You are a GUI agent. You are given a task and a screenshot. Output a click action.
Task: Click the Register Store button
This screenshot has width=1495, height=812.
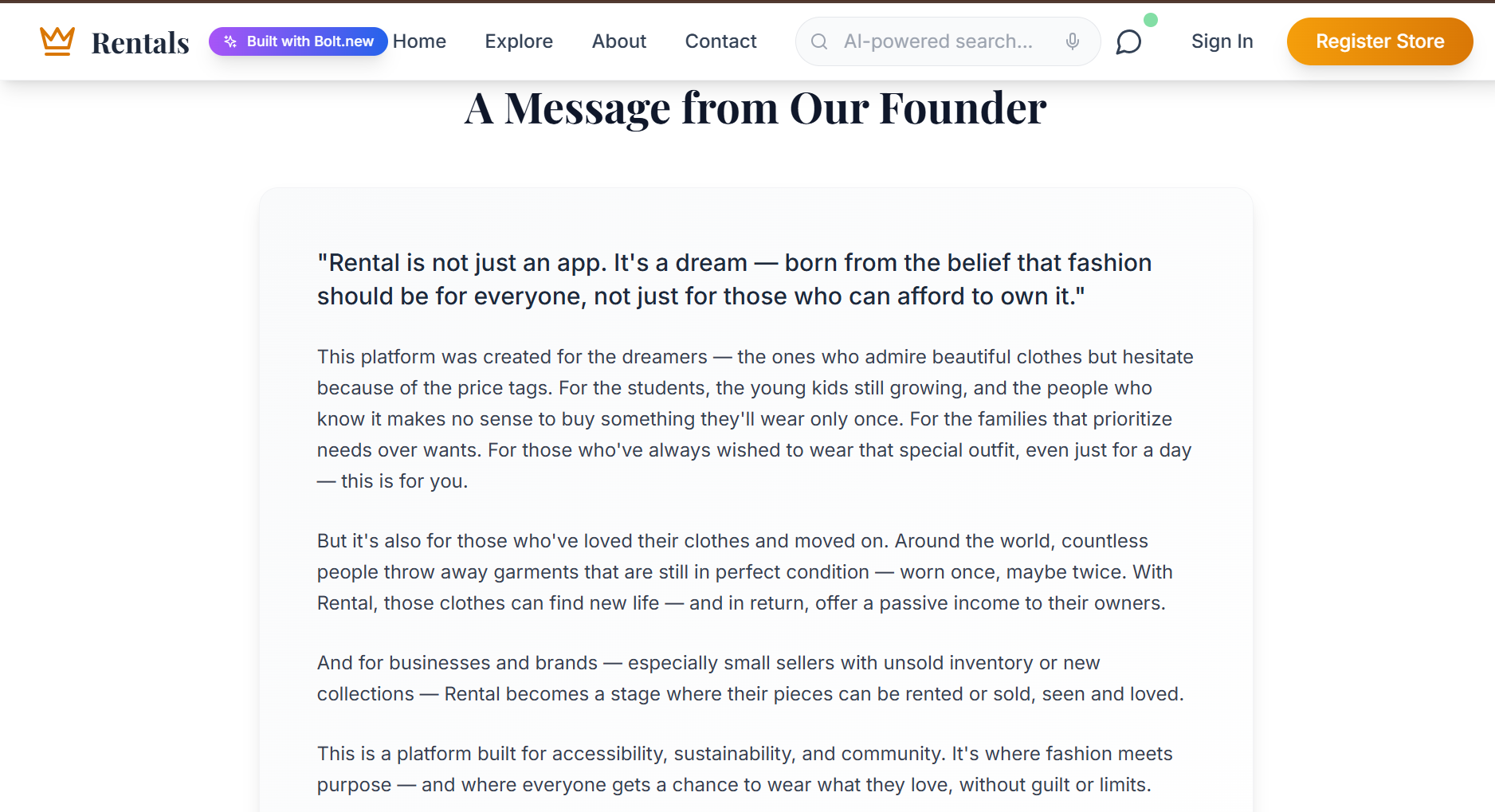coord(1379,41)
